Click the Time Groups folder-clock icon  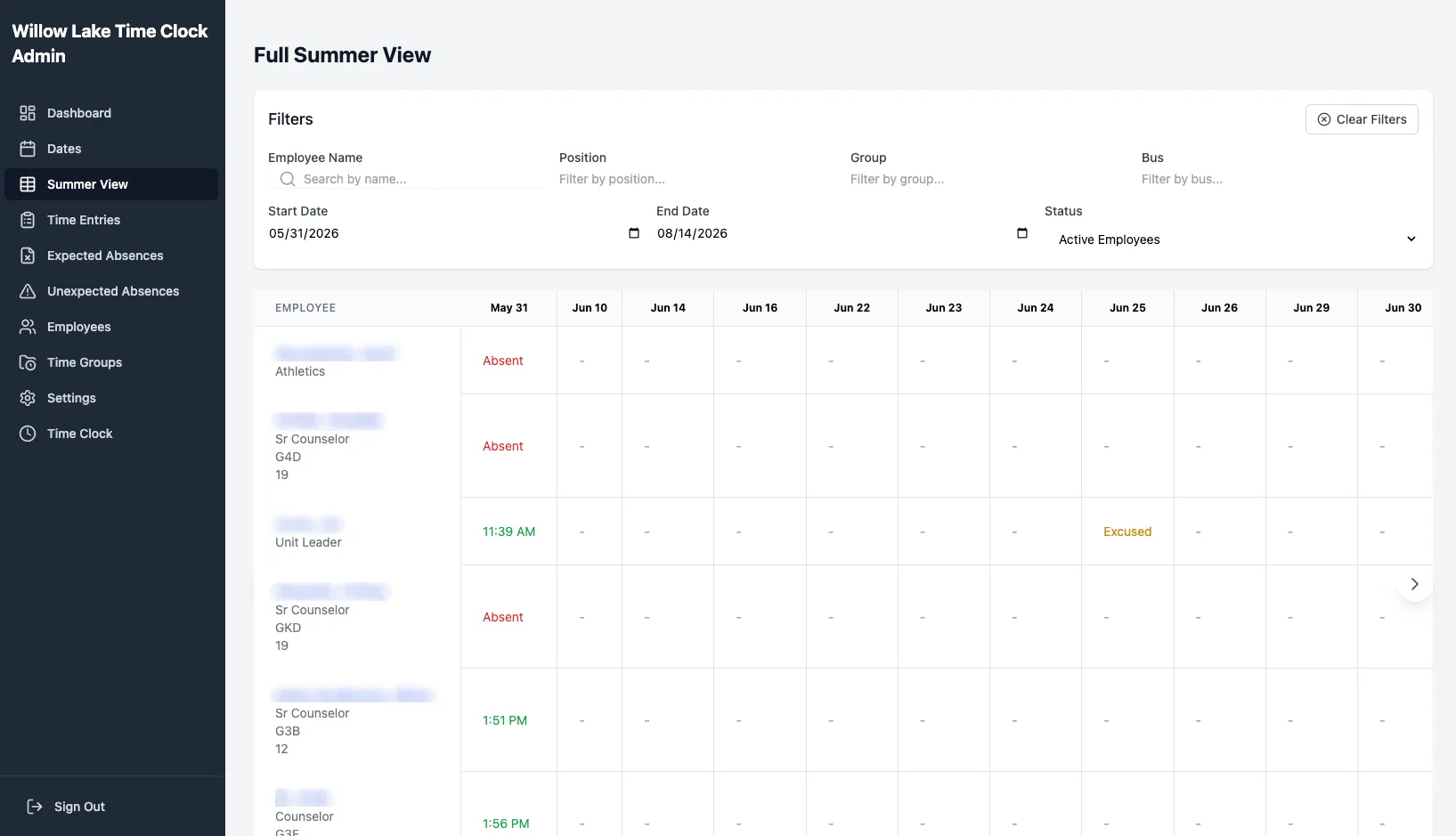coord(28,362)
